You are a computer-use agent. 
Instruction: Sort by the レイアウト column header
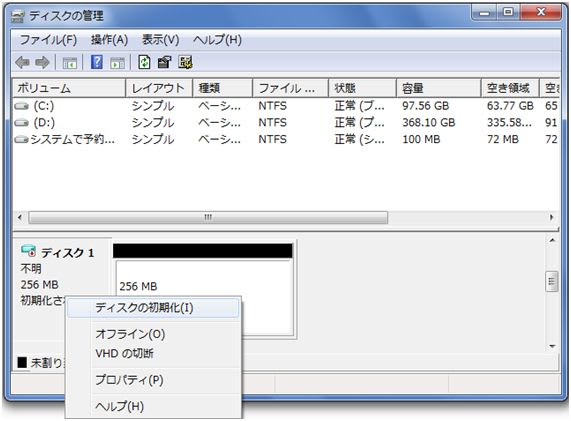coord(159,88)
